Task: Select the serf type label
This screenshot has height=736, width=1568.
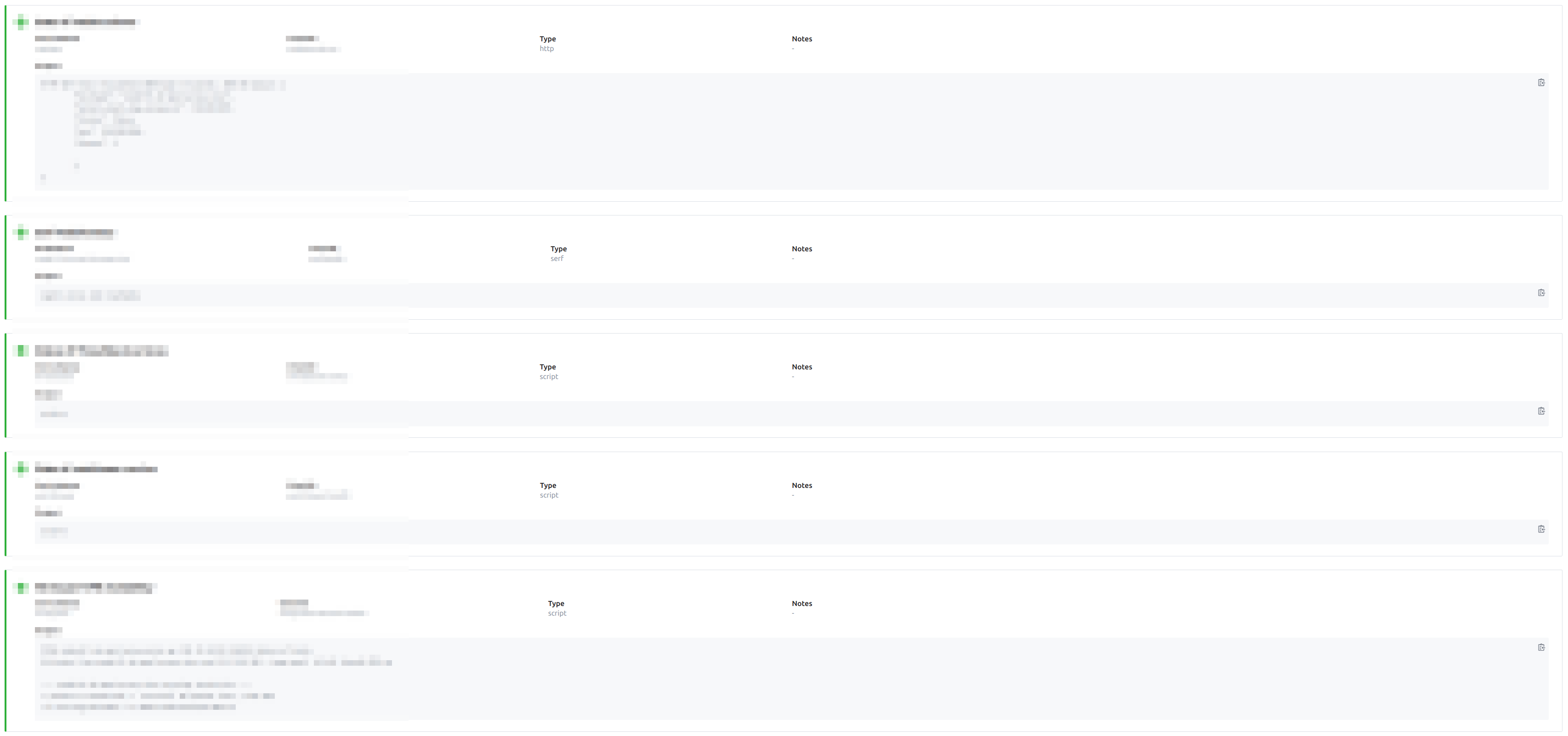Action: [557, 258]
